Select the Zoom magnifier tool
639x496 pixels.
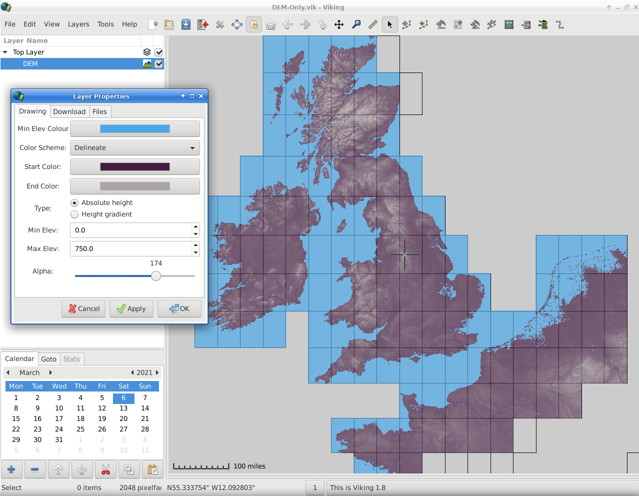pos(356,24)
